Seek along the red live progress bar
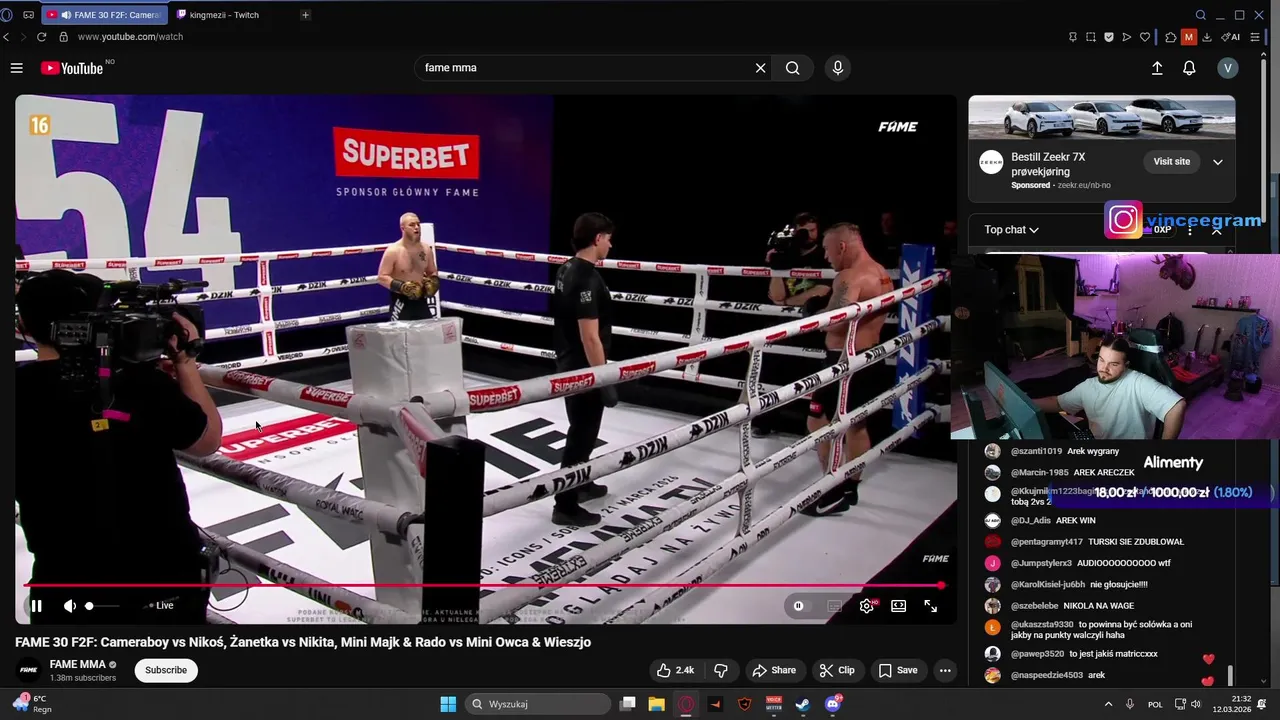1280x720 pixels. (482, 585)
